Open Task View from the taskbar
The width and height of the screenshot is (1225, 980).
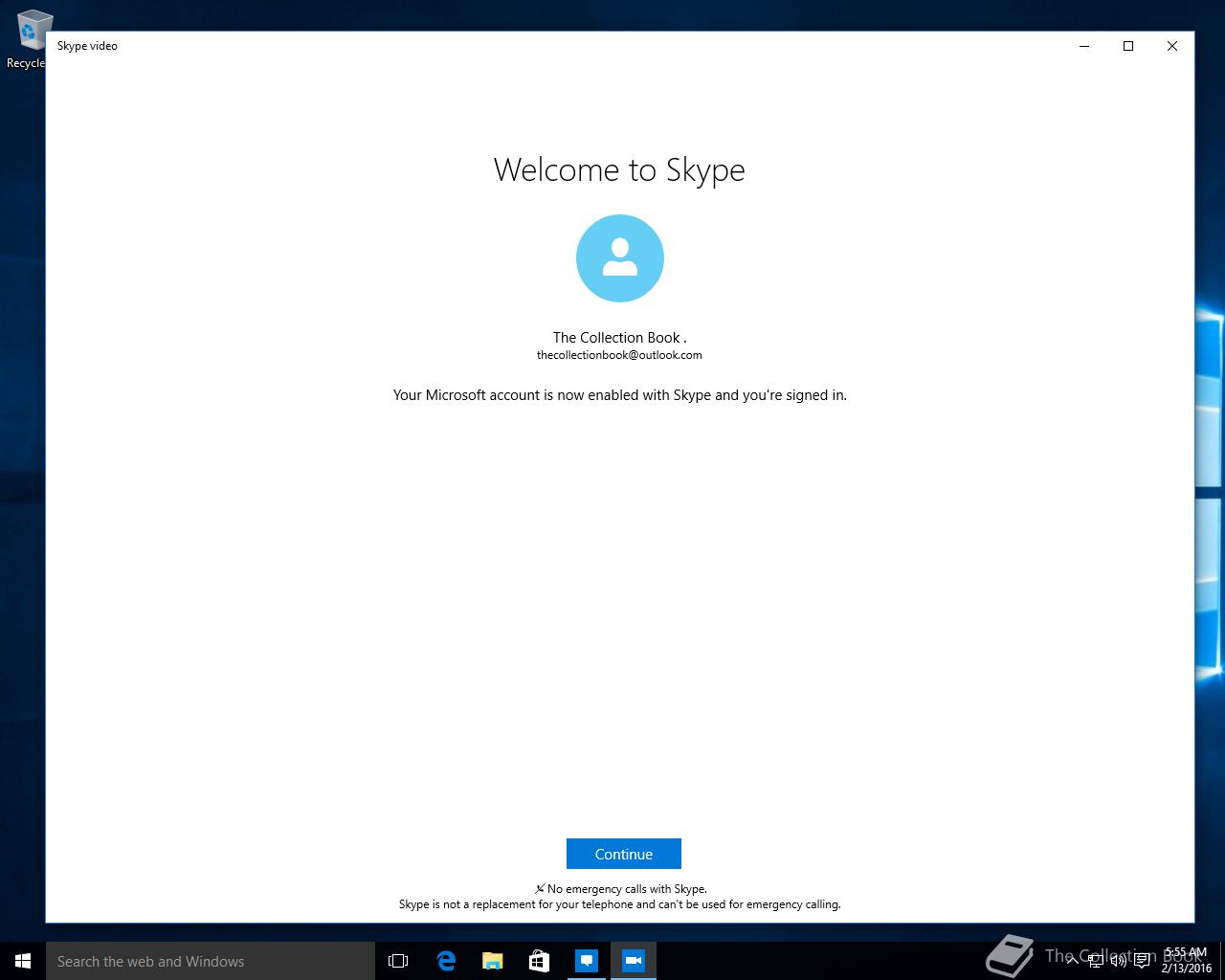tap(398, 961)
